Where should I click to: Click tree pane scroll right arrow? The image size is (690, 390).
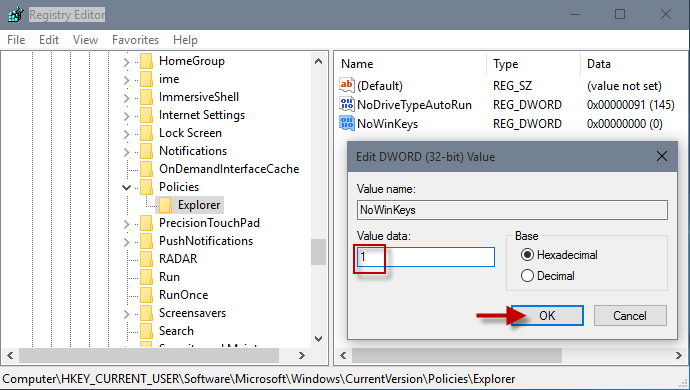(302, 355)
